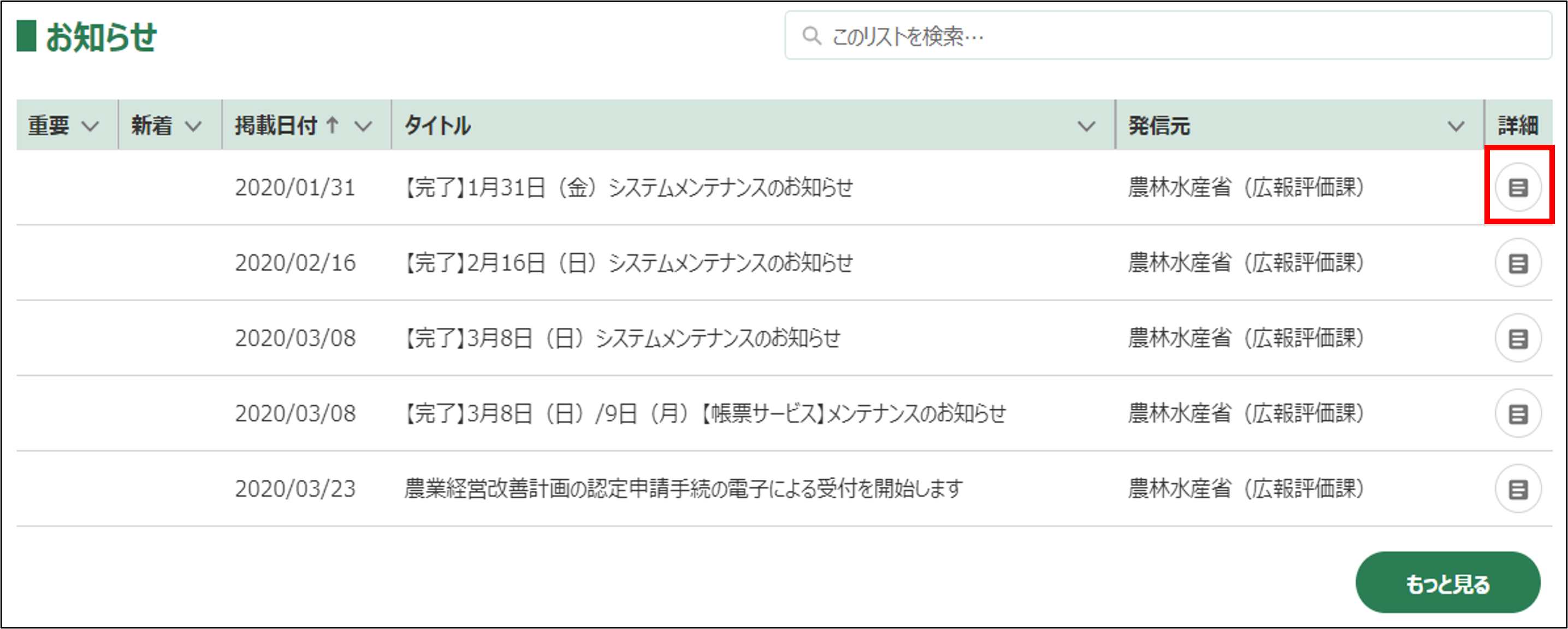This screenshot has width=1568, height=629.
Task: Open details icon for 3月8日(日)システムメンテナンス row
Action: tap(1517, 339)
